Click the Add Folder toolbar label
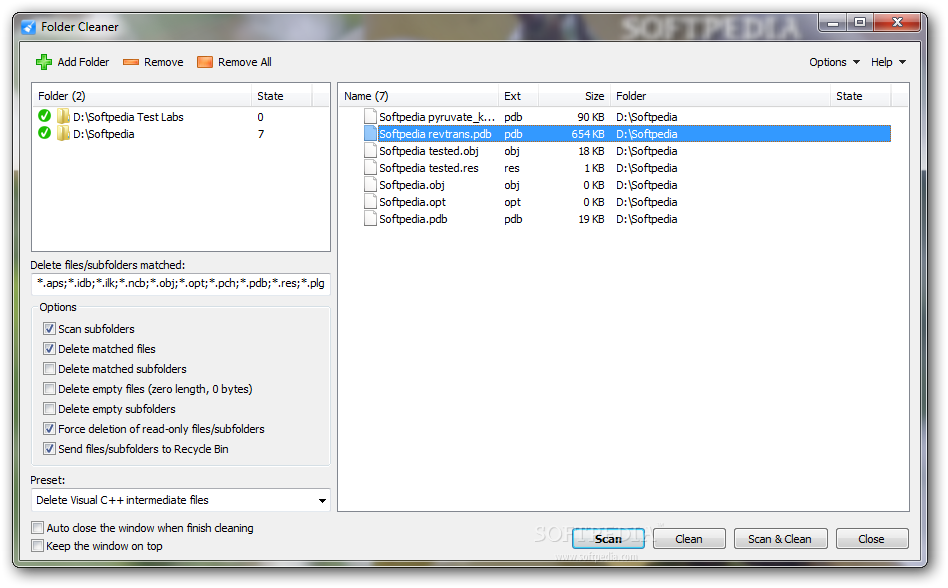Screen dimensions: 948x588 click(83, 62)
